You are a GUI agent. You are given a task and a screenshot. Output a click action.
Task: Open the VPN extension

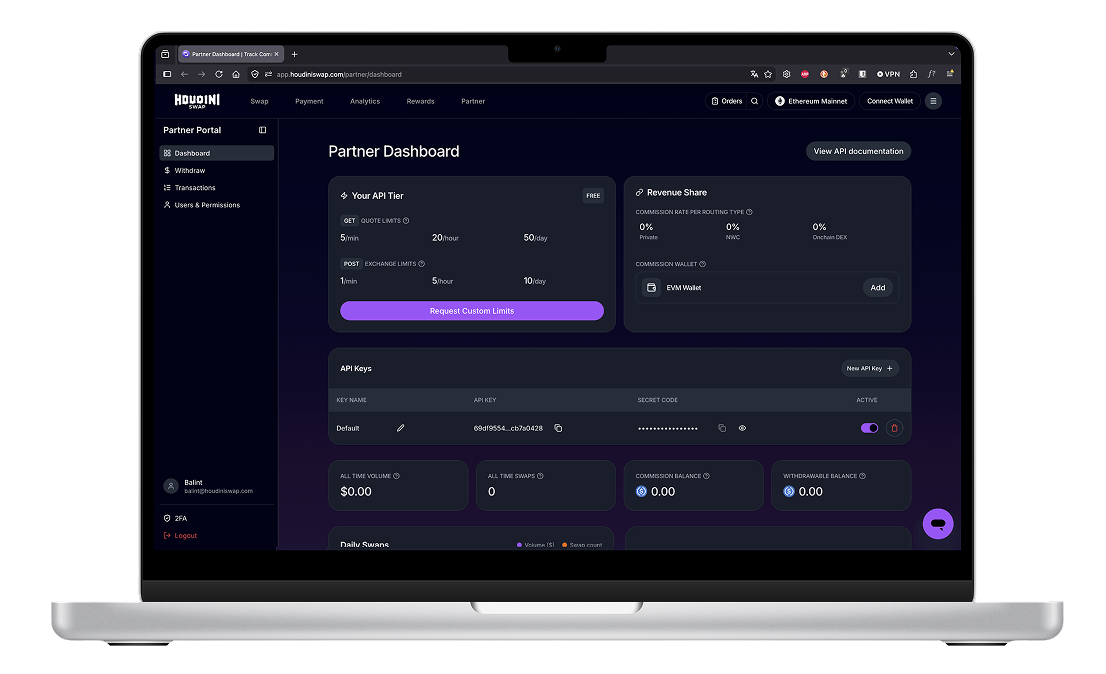[x=888, y=74]
